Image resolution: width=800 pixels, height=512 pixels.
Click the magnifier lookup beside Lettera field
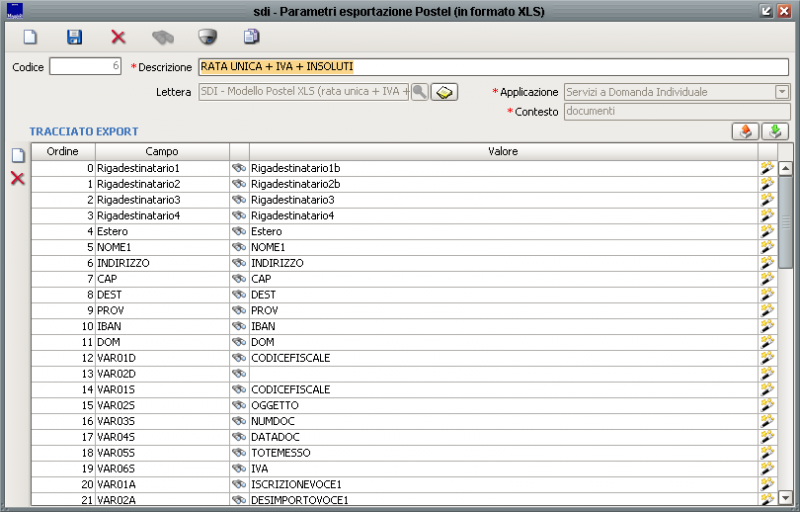coord(420,92)
